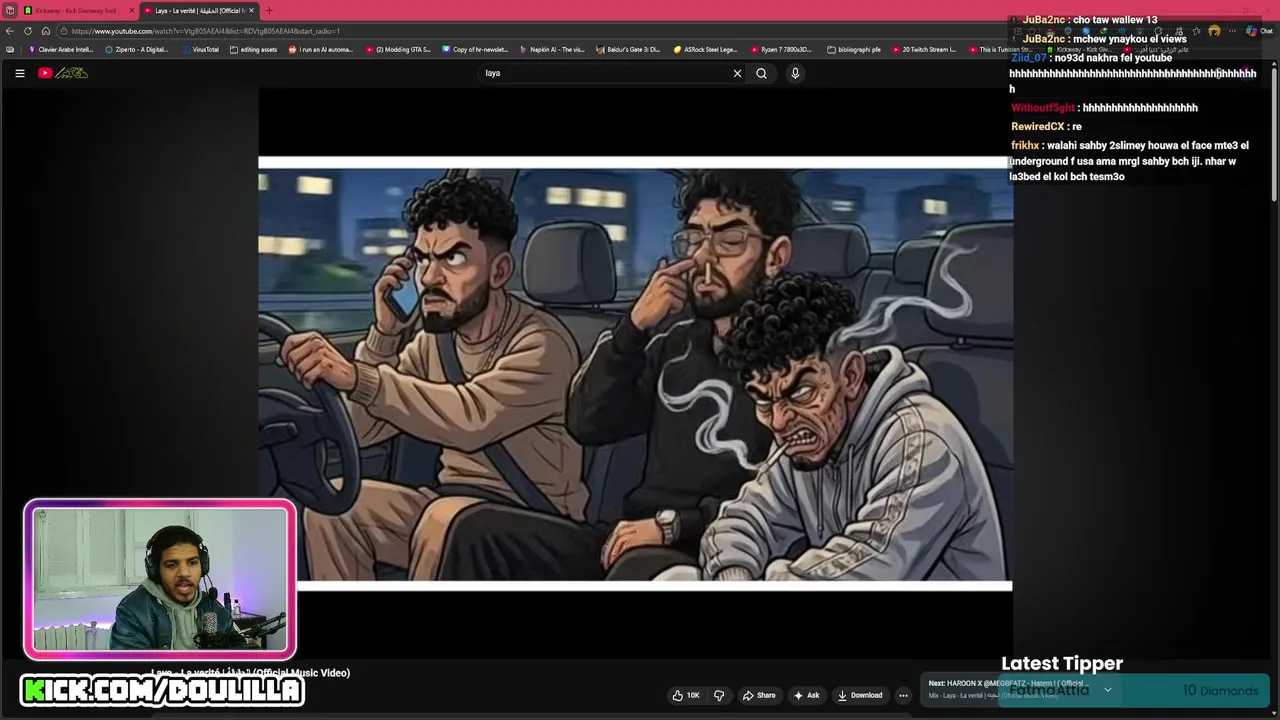Open the Ziperto bookmark

point(137,49)
